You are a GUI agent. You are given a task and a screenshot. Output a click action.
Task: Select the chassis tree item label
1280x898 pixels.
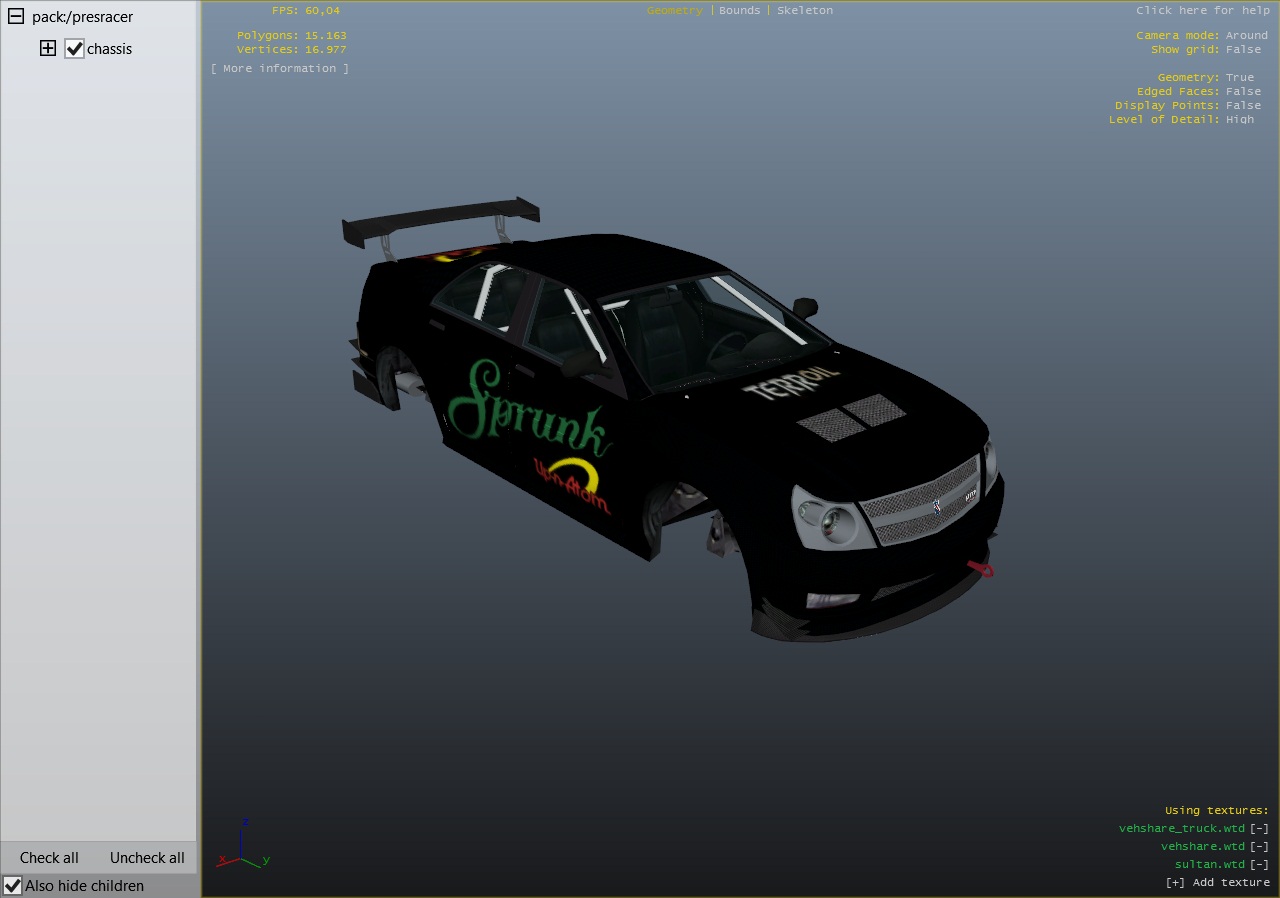(109, 49)
